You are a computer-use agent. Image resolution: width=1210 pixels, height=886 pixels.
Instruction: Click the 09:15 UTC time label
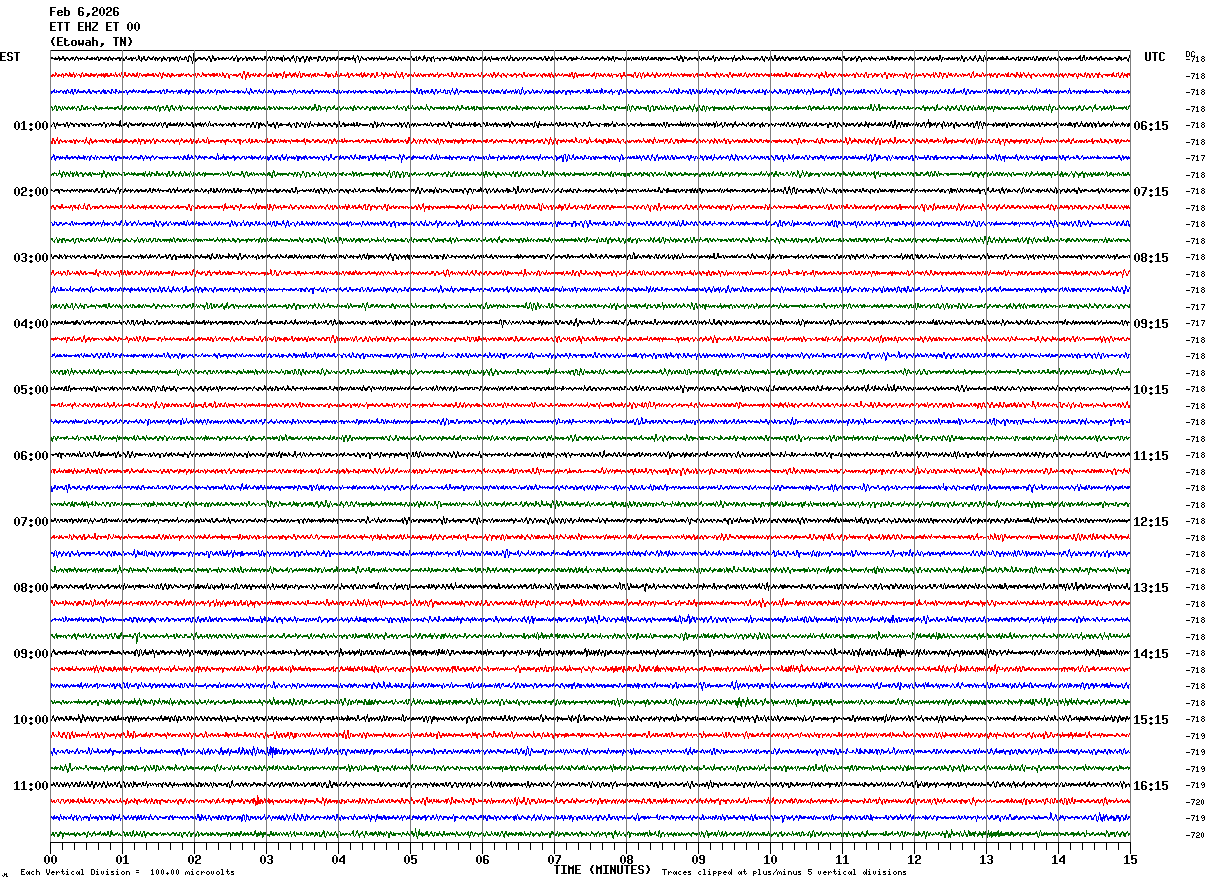pos(1150,324)
